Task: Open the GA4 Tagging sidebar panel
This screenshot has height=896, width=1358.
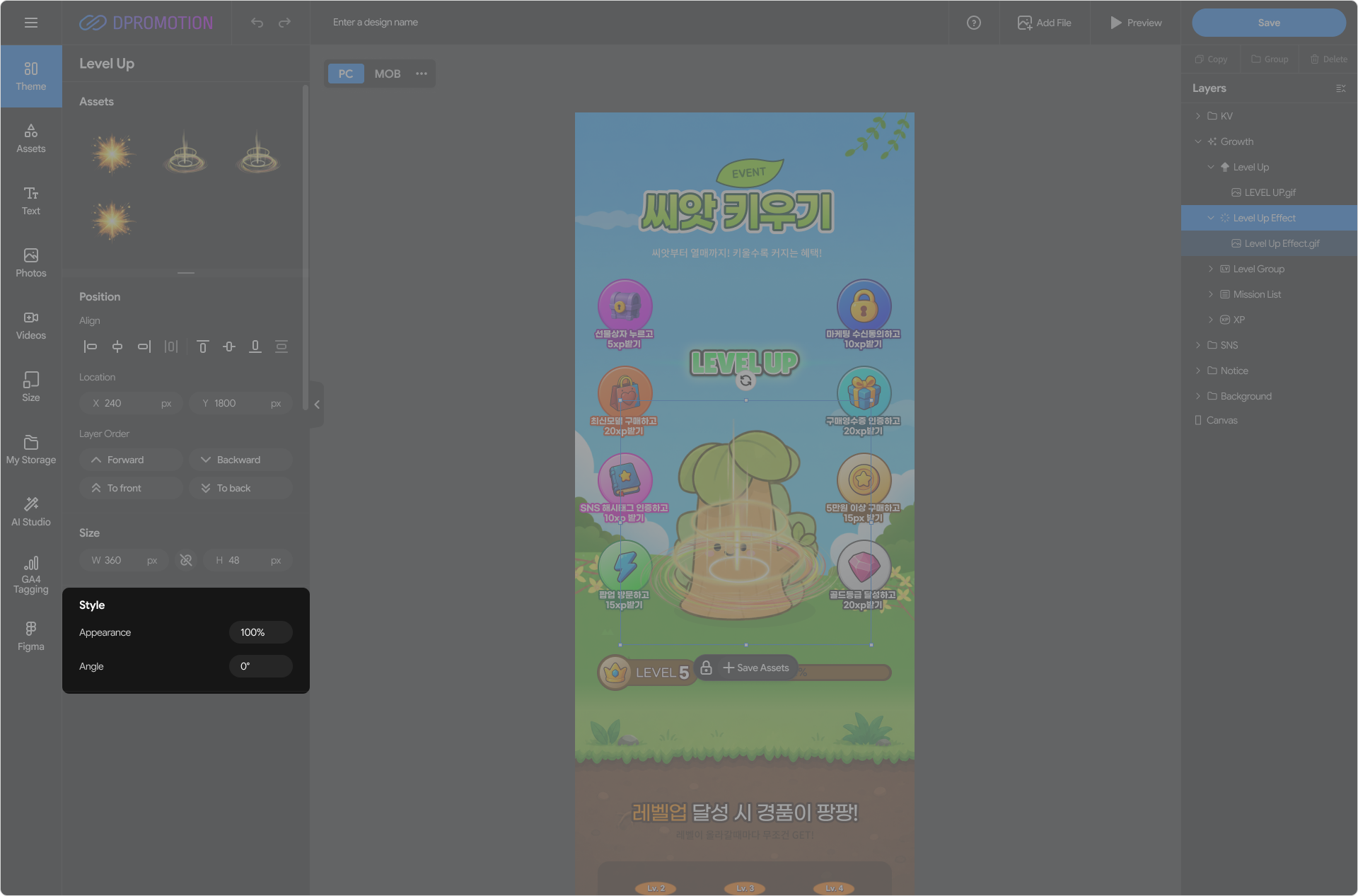Action: 31,574
